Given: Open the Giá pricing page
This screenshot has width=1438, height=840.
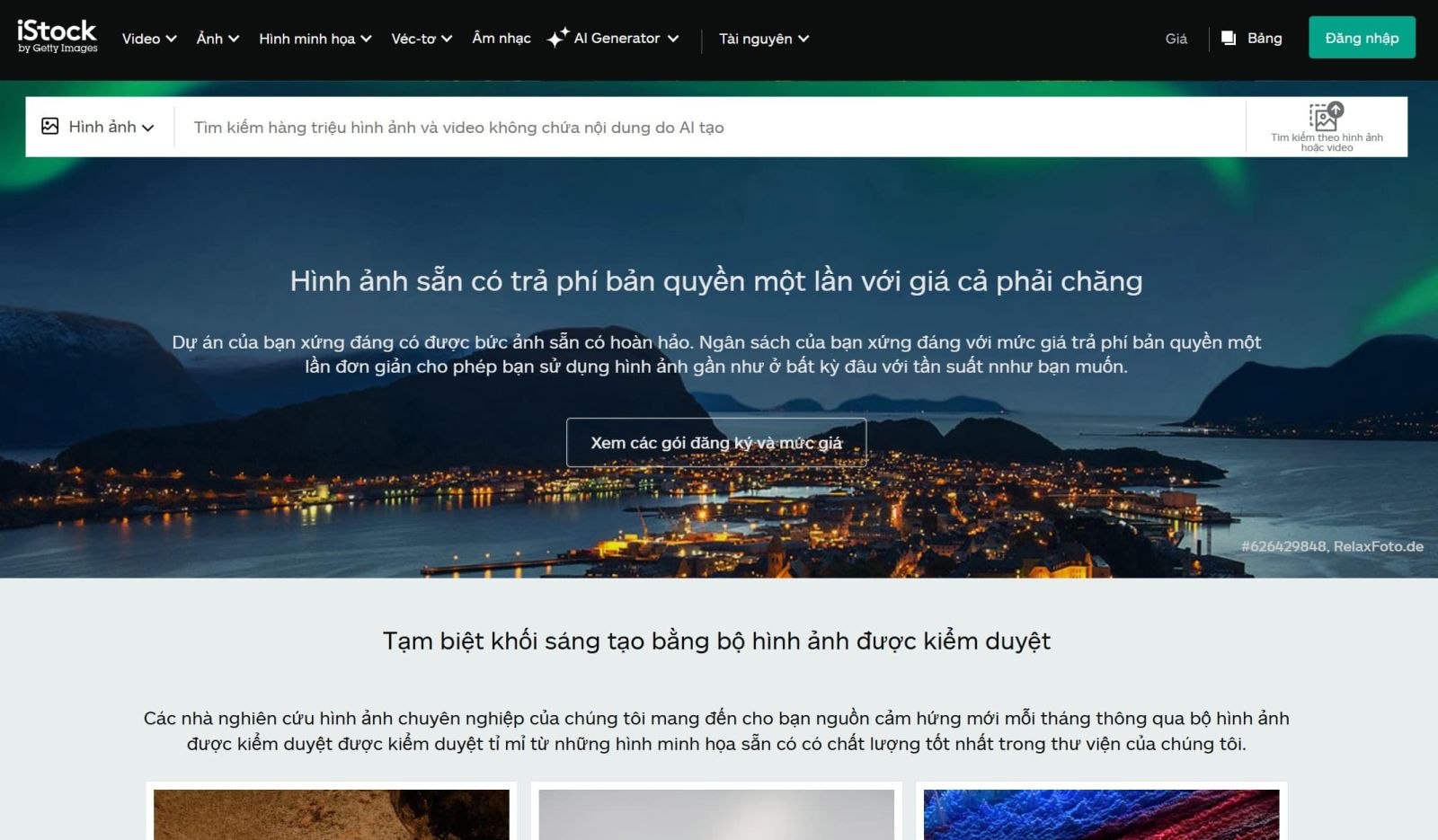Looking at the screenshot, I should pyautogui.click(x=1176, y=39).
